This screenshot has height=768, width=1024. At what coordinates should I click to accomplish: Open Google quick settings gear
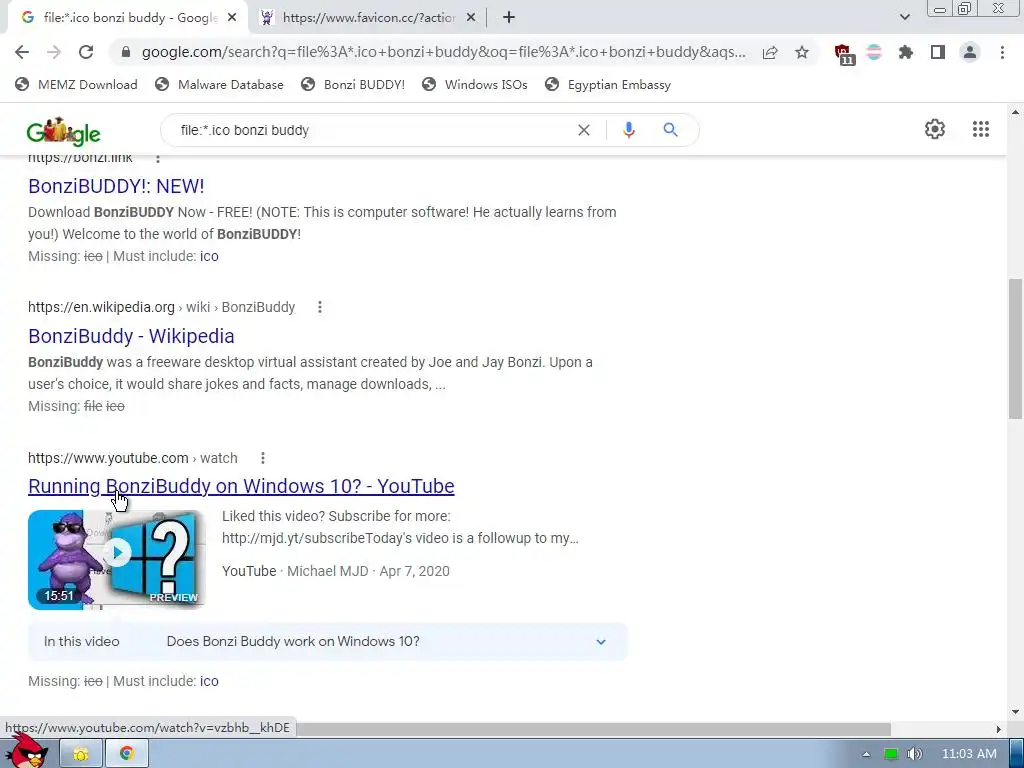(935, 129)
